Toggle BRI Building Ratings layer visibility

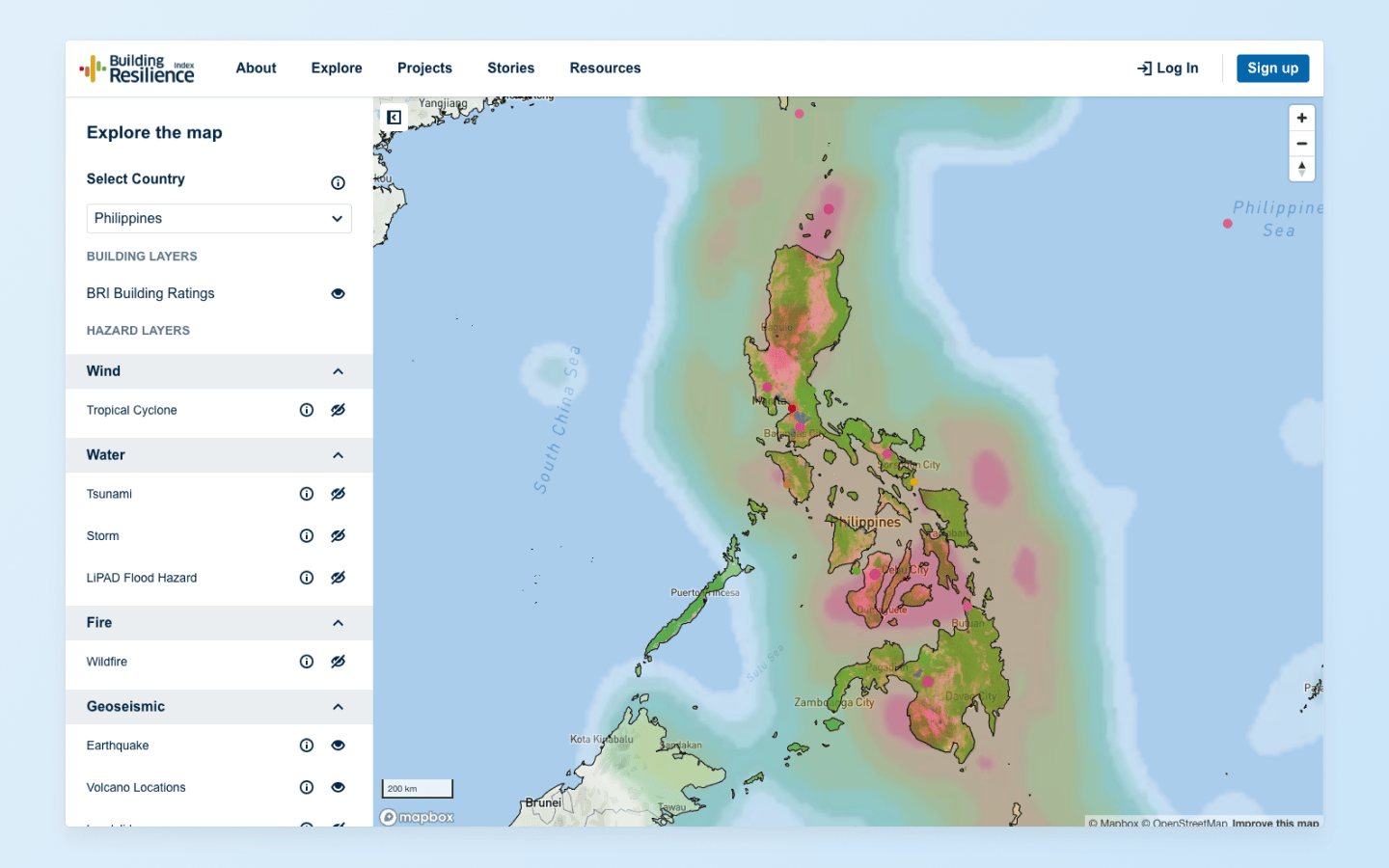point(338,294)
